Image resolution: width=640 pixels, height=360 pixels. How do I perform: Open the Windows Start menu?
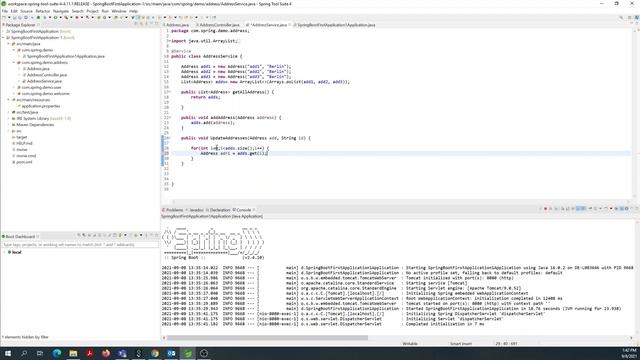(x=8, y=353)
